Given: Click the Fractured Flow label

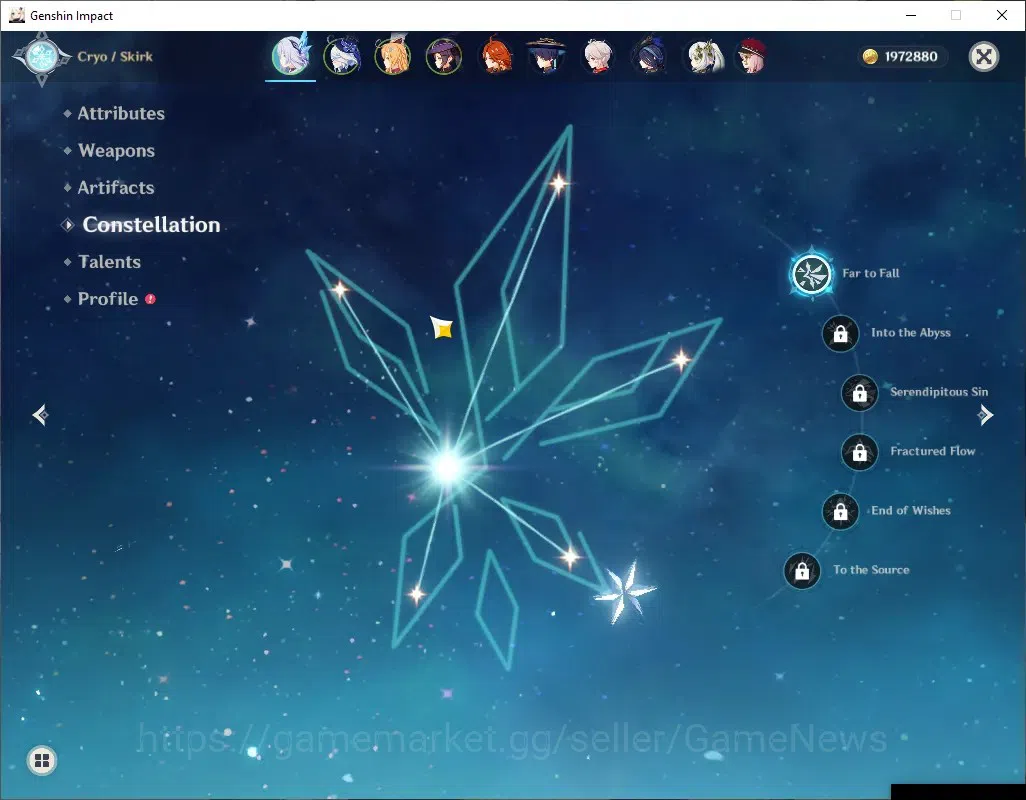Looking at the screenshot, I should click(932, 451).
